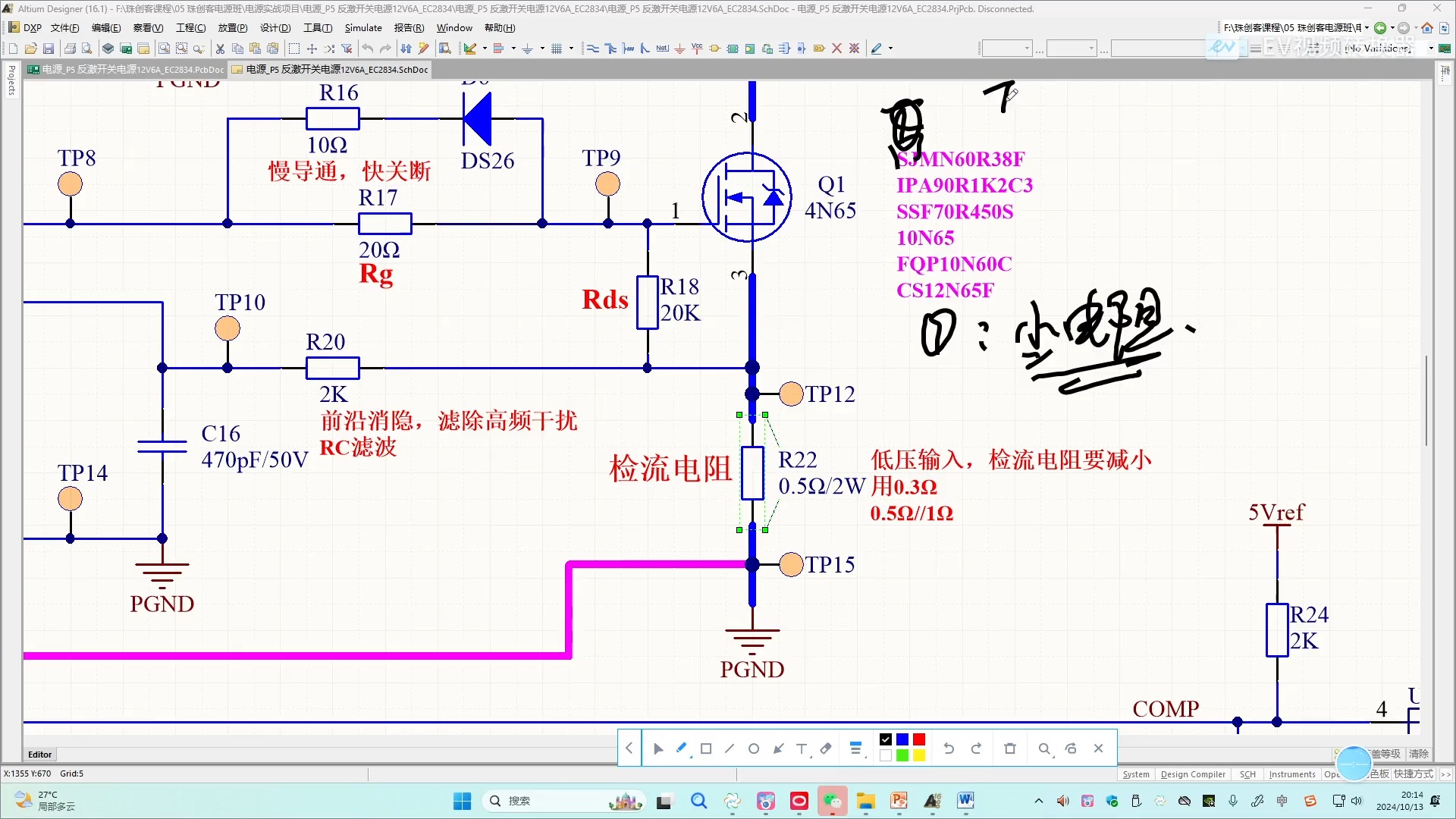The width and height of the screenshot is (1456, 819).
Task: Click the Design Compiler panel button
Action: (1193, 774)
